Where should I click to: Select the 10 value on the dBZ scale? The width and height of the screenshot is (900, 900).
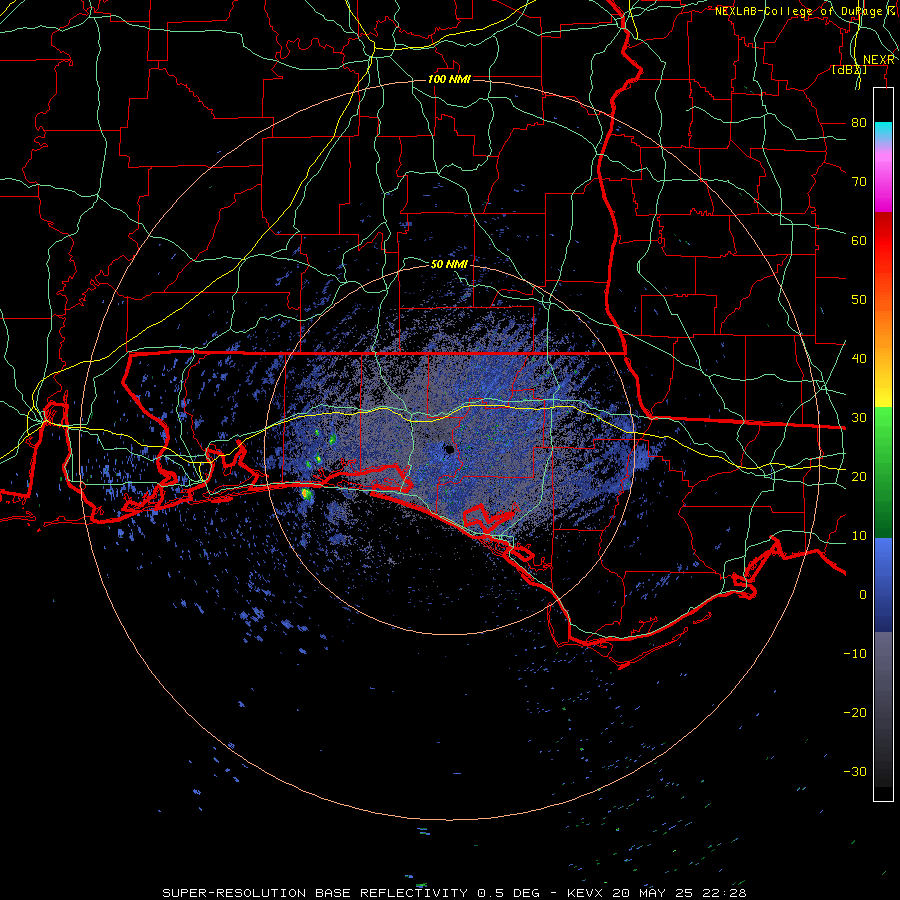point(859,536)
